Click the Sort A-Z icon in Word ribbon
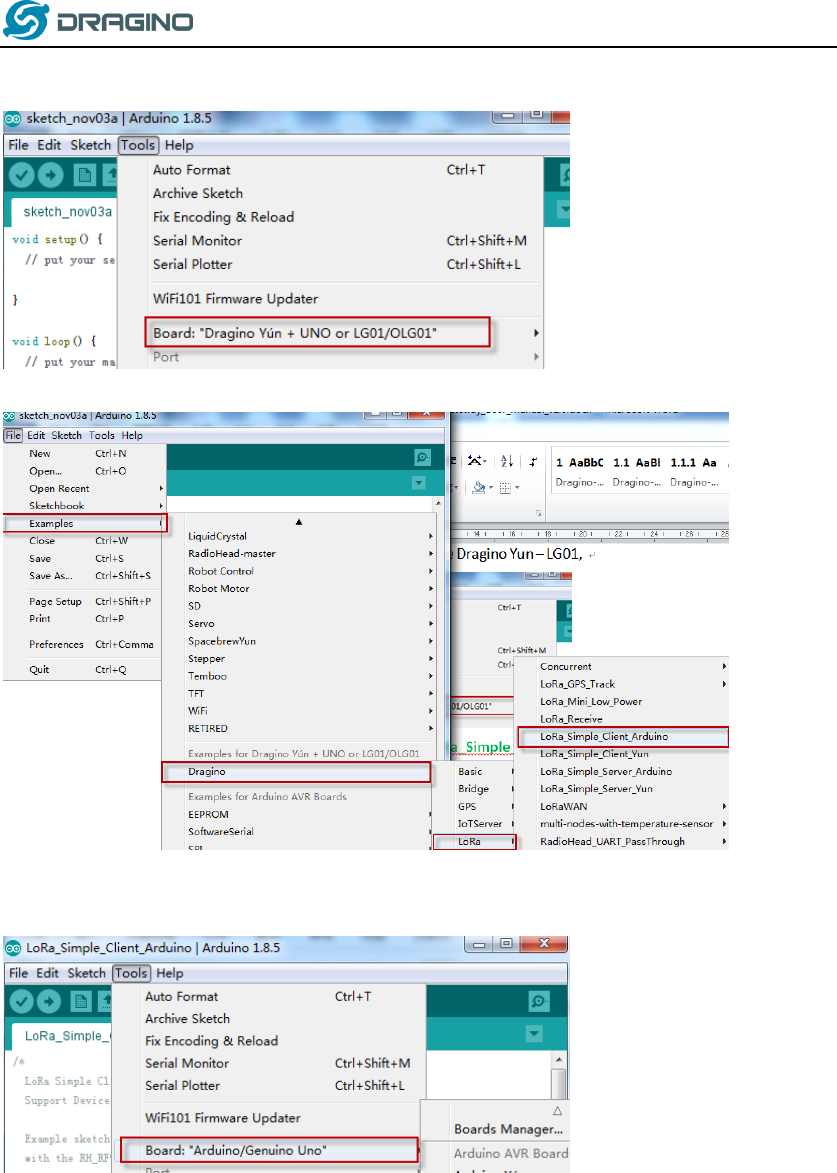 (x=507, y=462)
